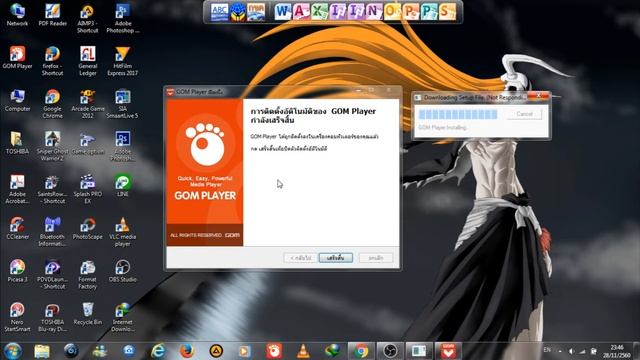The height and width of the screenshot is (360, 640).
Task: Select the VLC media player desktop icon
Action: click(122, 231)
